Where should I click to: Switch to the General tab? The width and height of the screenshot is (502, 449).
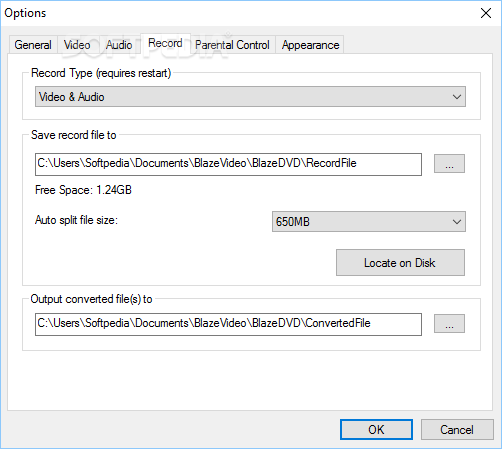coord(33,44)
